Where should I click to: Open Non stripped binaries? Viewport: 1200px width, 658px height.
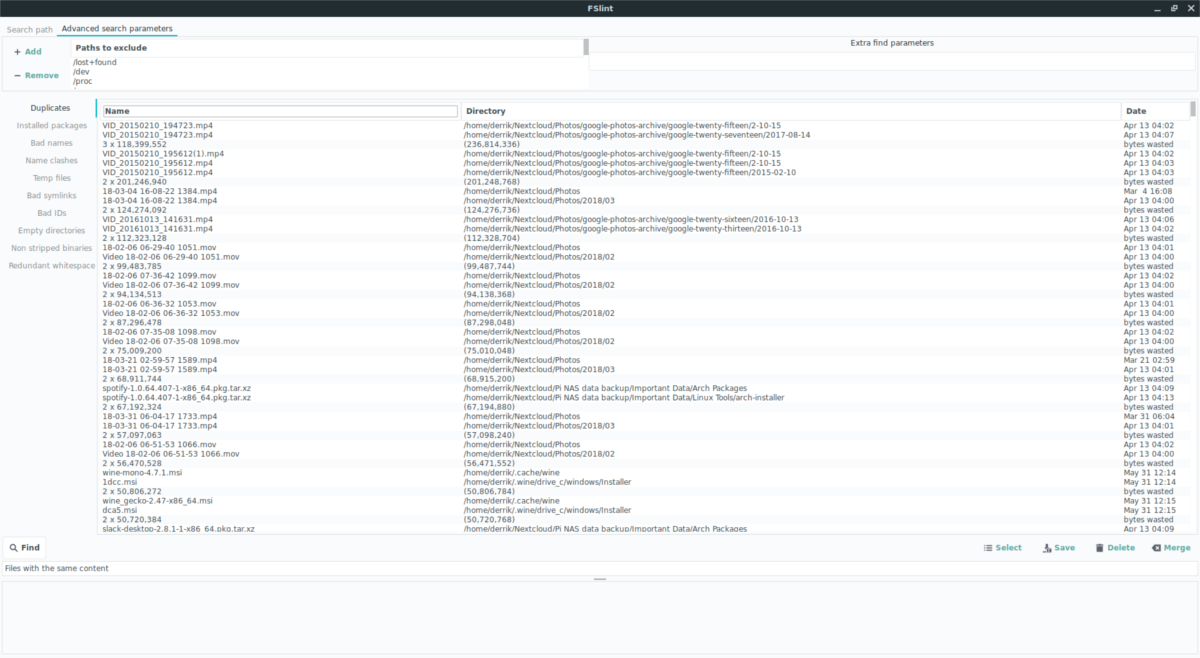click(x=52, y=248)
